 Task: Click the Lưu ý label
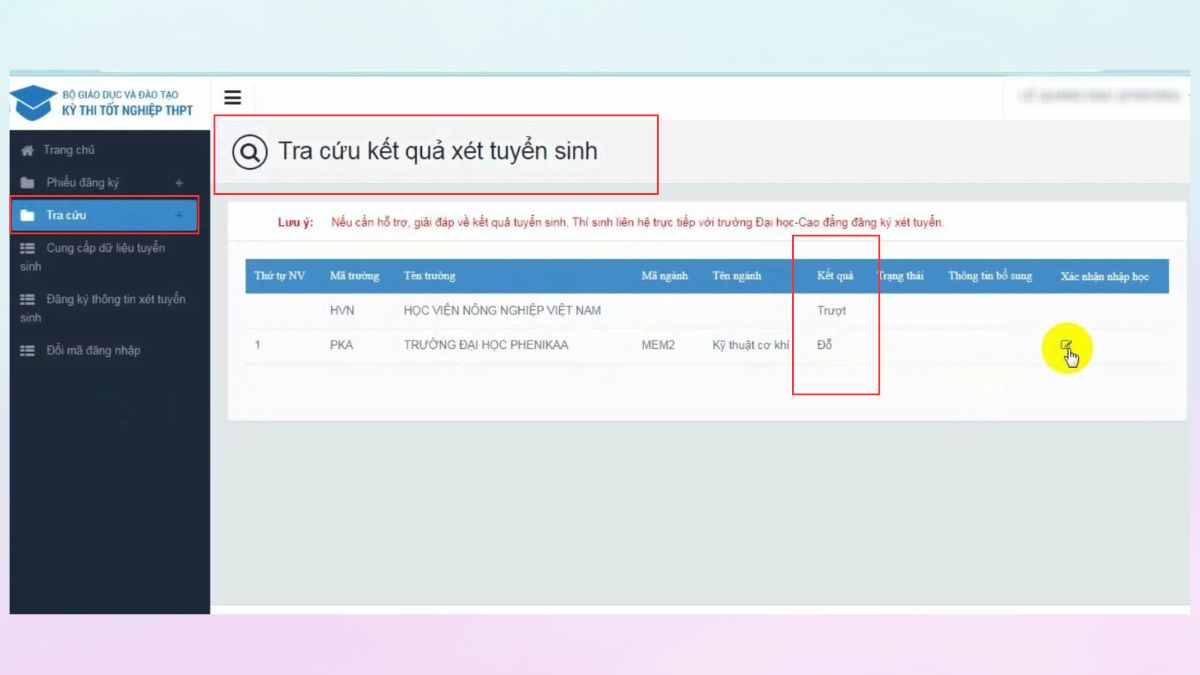295,222
